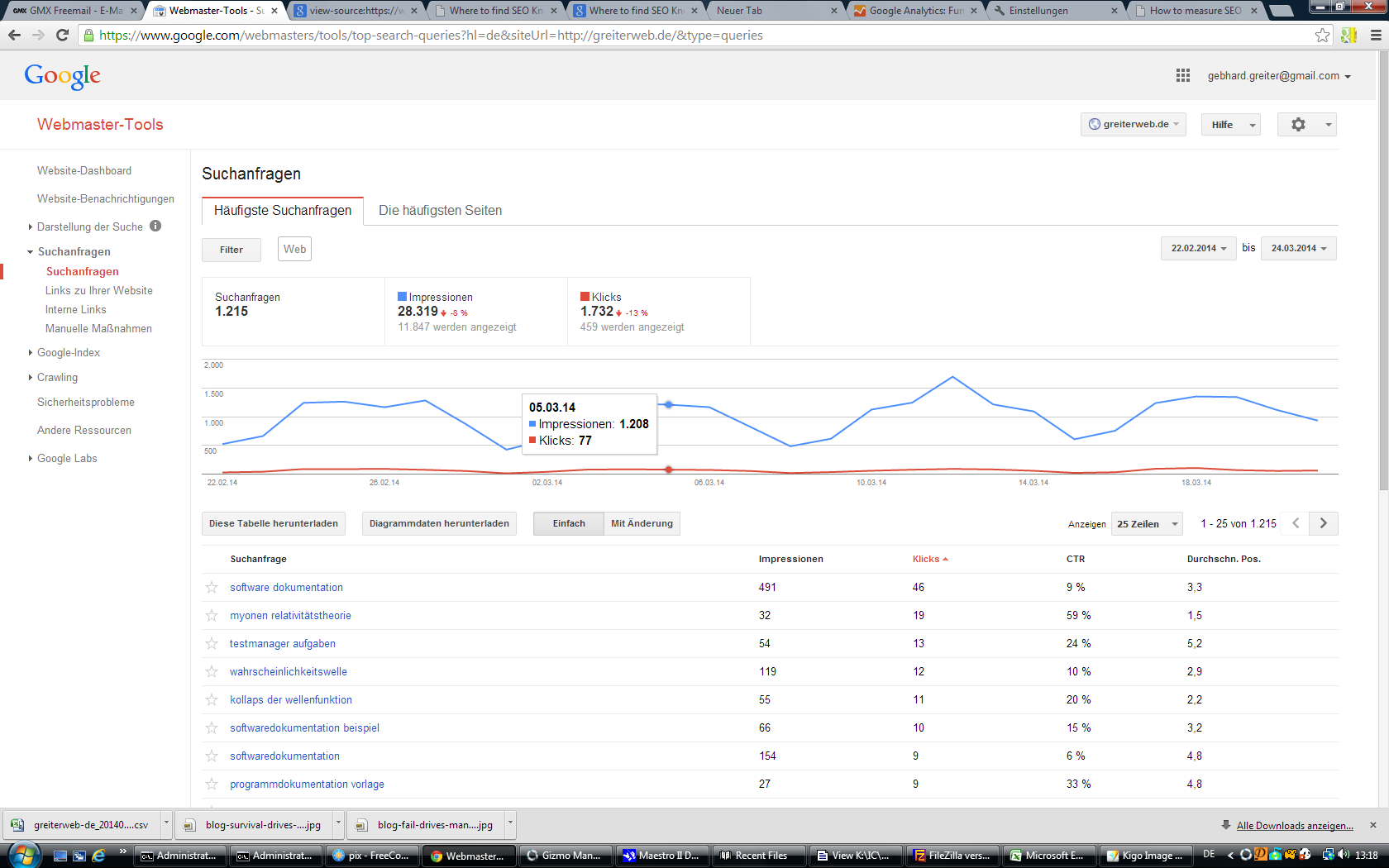Star the 'programmdokumentation vorlage' query
The width and height of the screenshot is (1389, 868).
[x=212, y=784]
